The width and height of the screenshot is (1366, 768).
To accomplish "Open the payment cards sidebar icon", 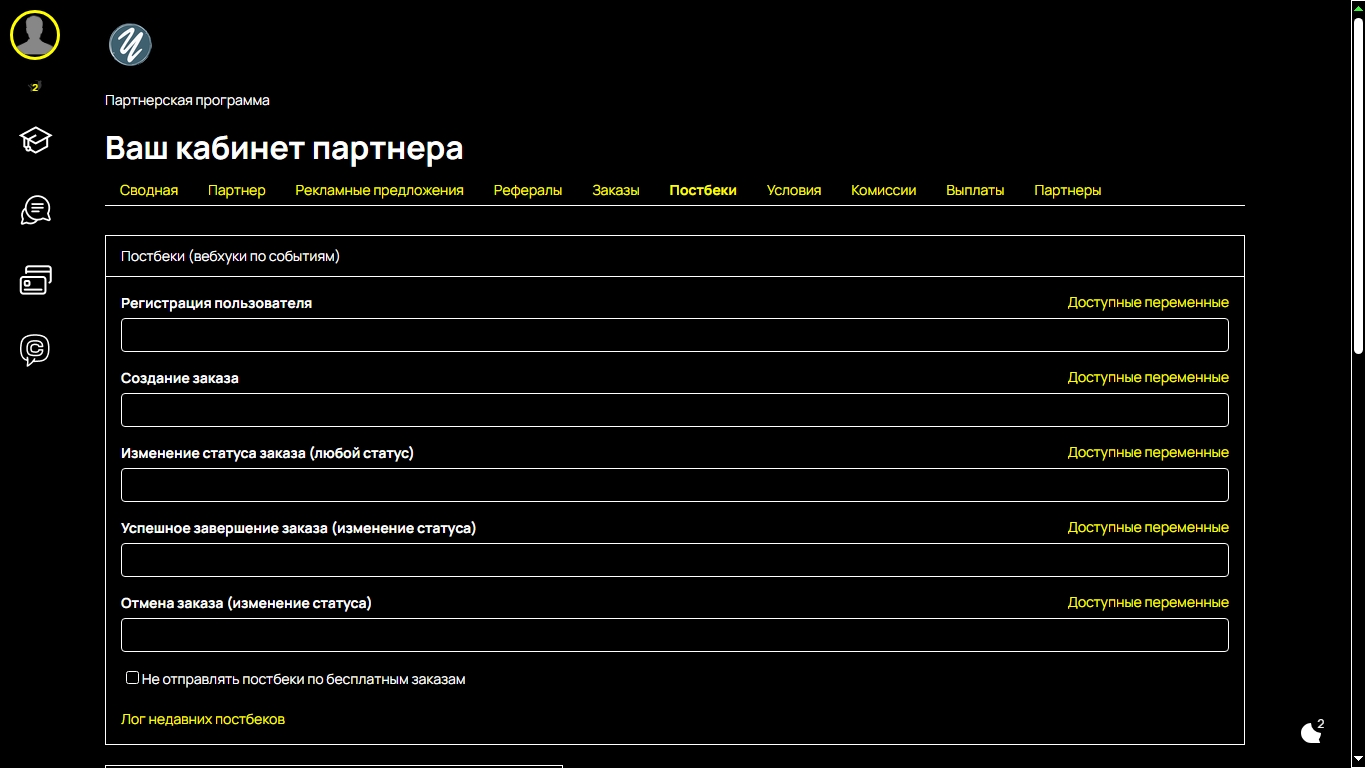I will coord(35,281).
